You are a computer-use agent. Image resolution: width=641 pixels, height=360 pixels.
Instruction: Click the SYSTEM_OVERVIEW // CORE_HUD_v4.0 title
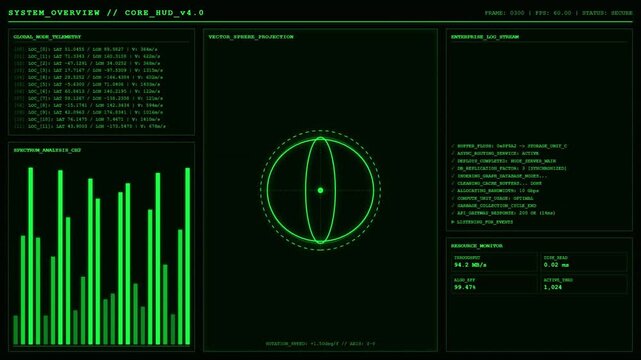click(106, 13)
